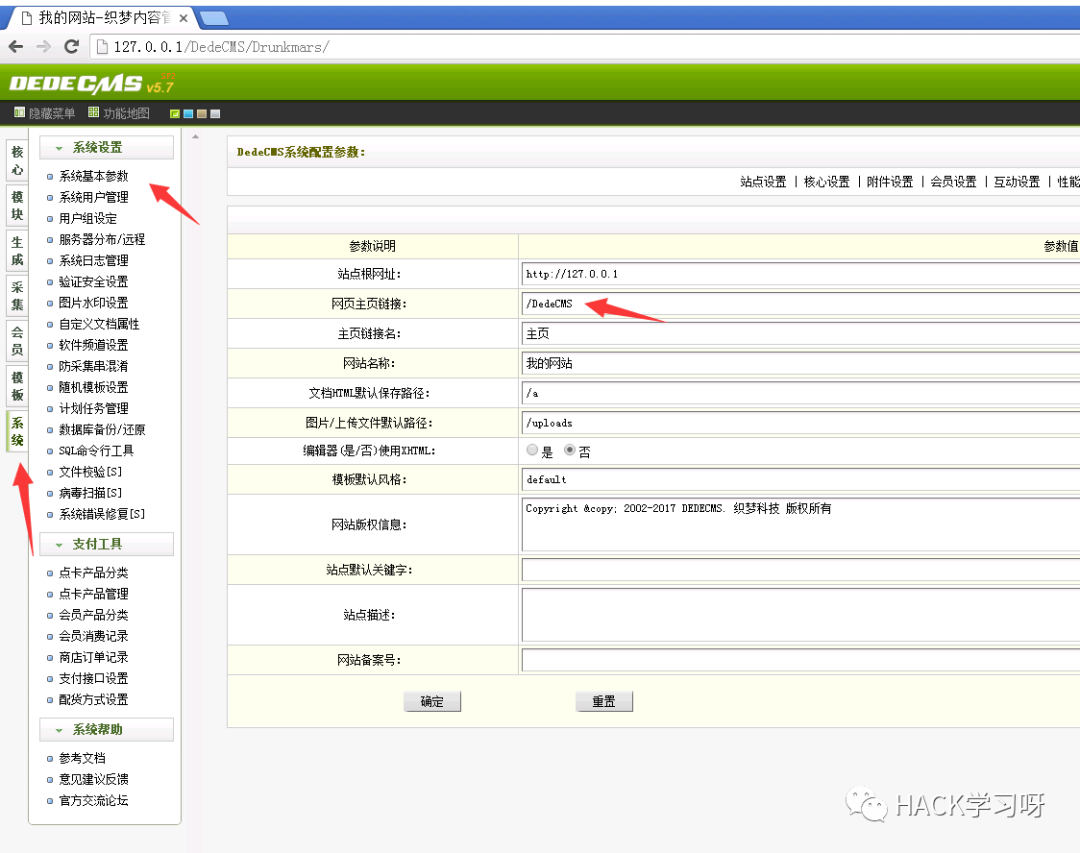
Task: Open 随机模板设置 menu item
Action: (93, 387)
